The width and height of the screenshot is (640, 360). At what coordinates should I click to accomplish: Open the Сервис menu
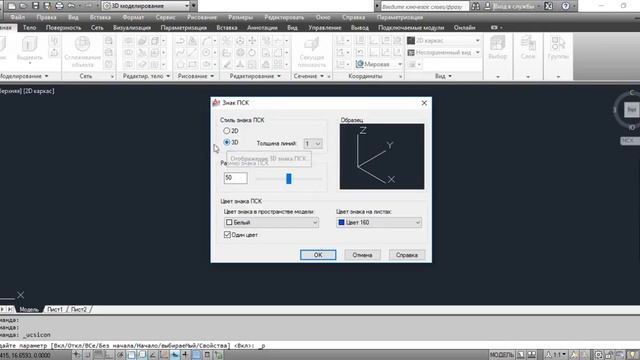pos(165,18)
